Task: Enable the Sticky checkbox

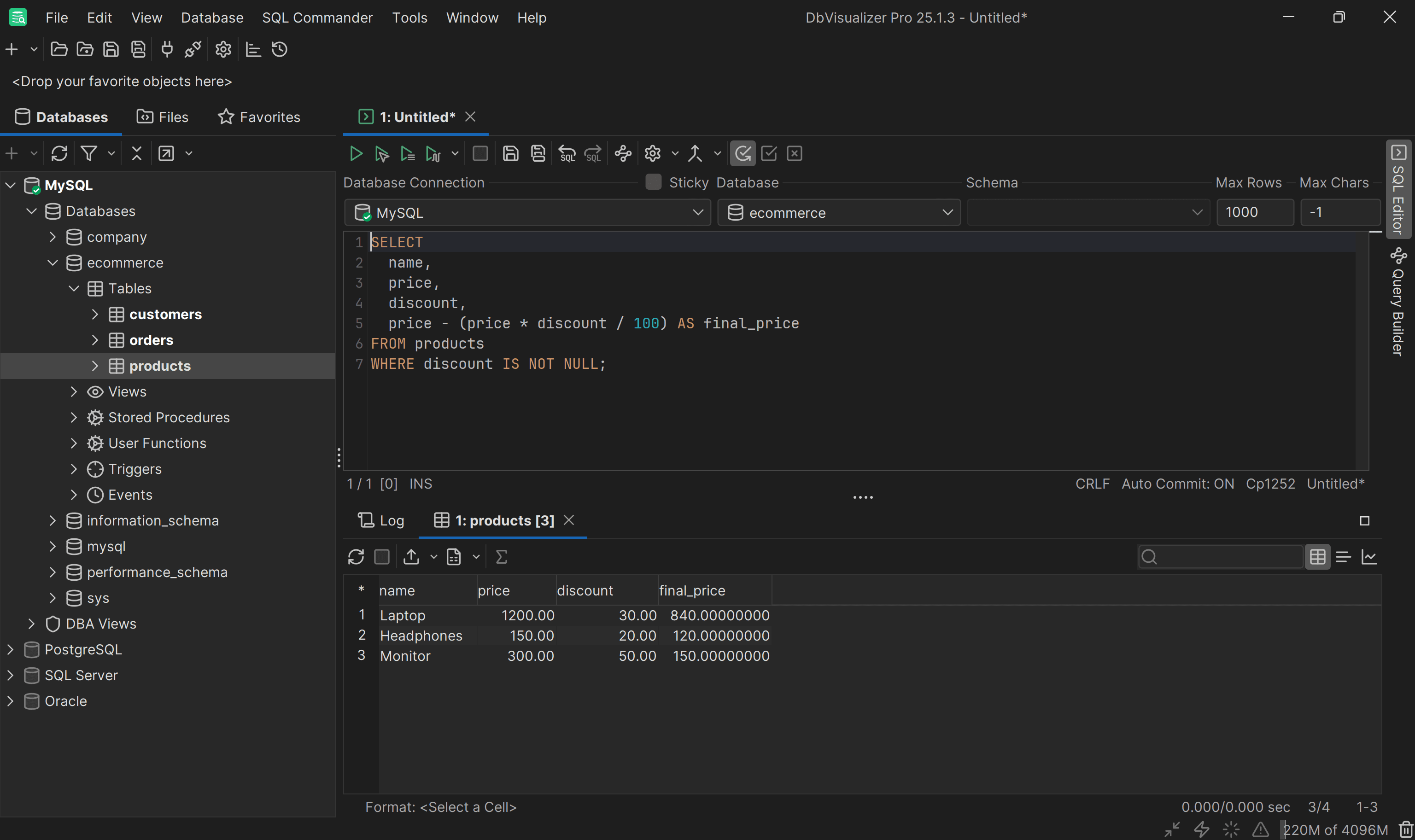Action: (653, 182)
